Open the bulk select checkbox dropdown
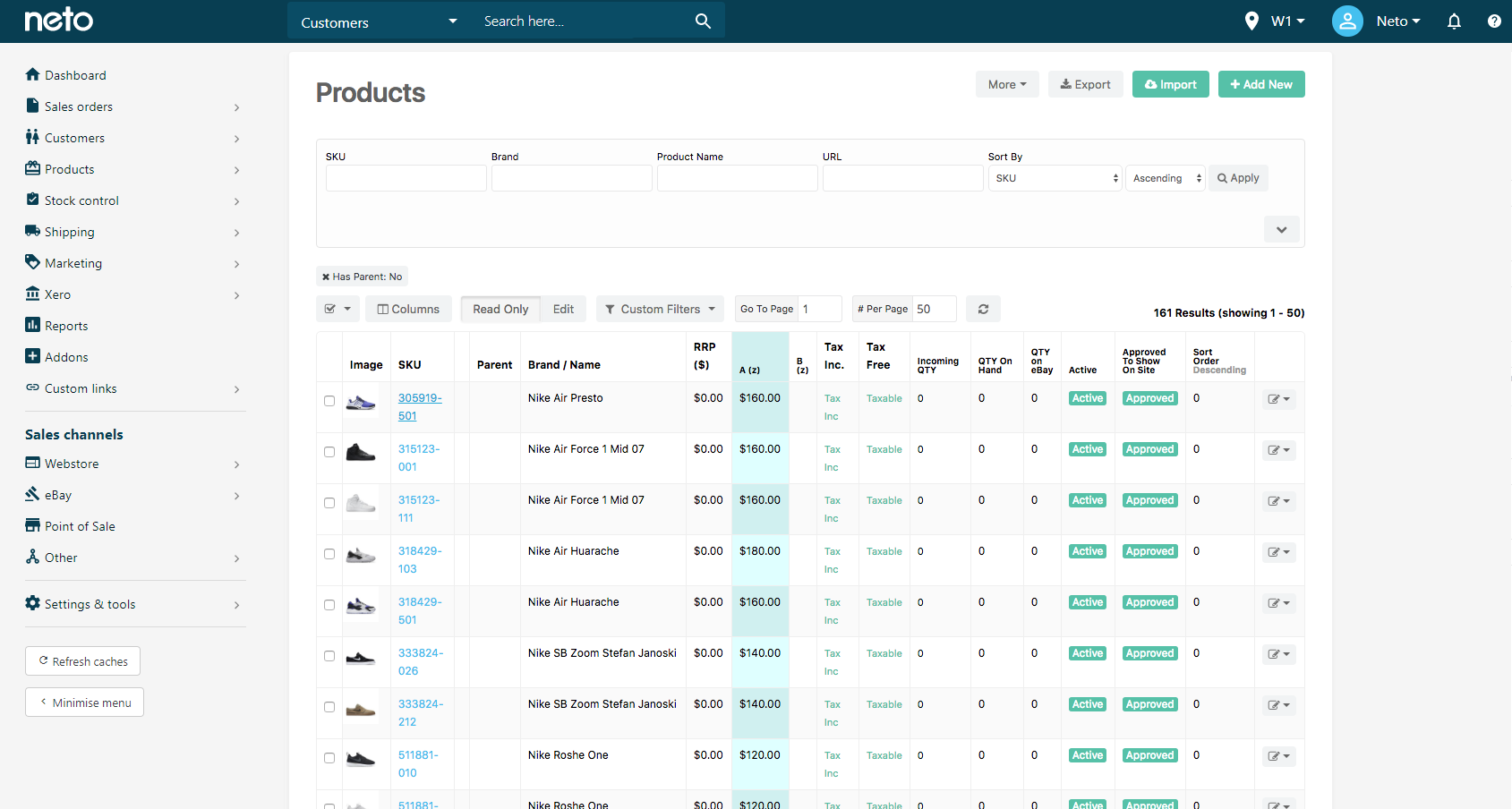The height and width of the screenshot is (809, 1512). (x=337, y=309)
